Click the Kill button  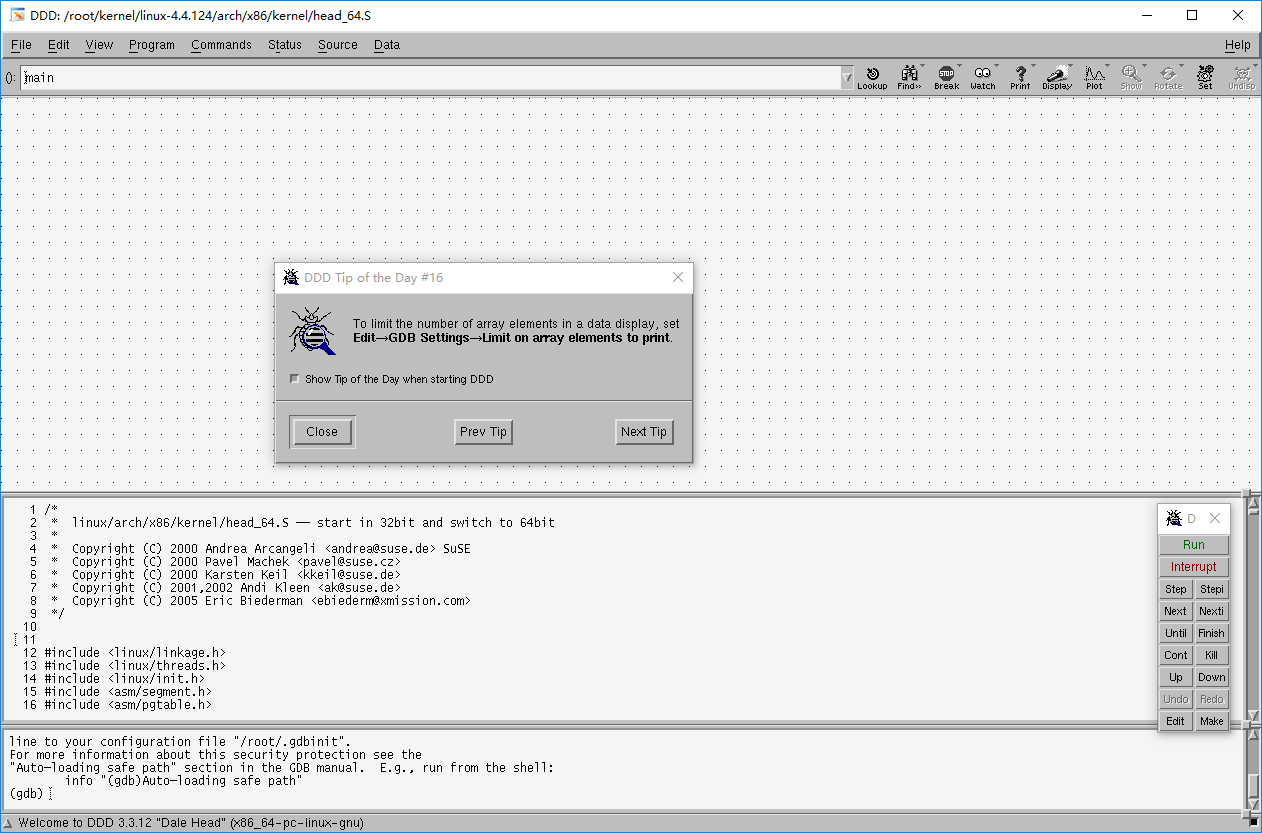click(1211, 655)
